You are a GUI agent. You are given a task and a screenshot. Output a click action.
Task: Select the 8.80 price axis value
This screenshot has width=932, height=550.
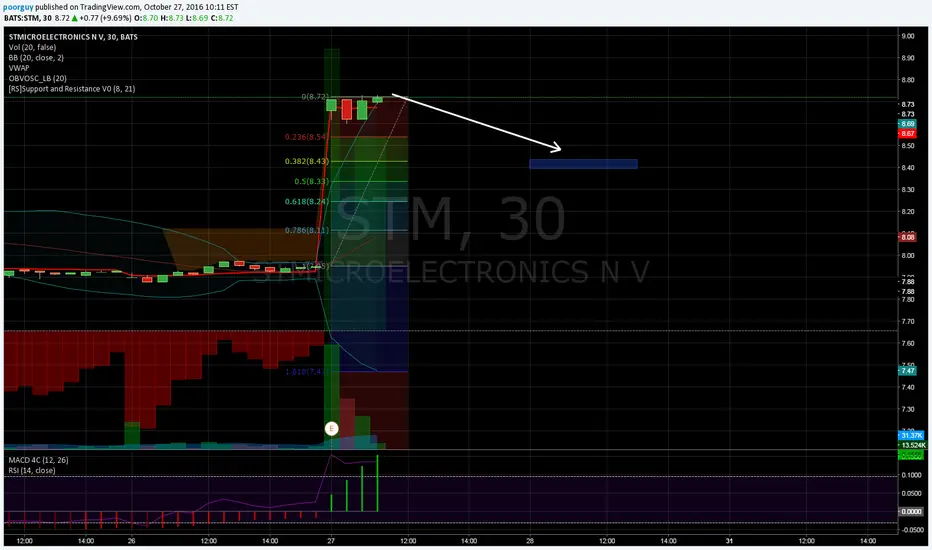tap(908, 80)
